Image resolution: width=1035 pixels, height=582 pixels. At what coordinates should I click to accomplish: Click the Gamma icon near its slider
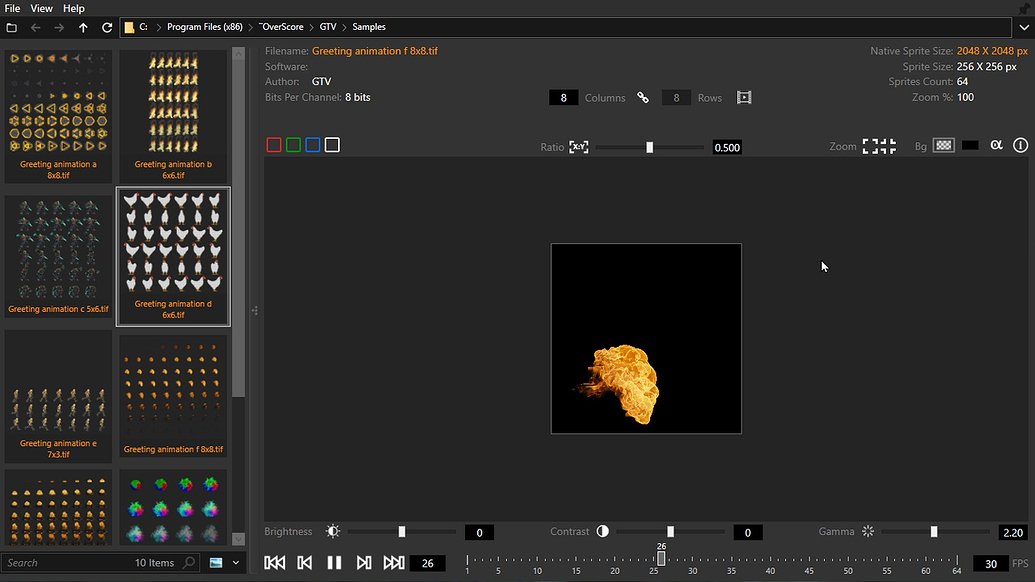(867, 531)
